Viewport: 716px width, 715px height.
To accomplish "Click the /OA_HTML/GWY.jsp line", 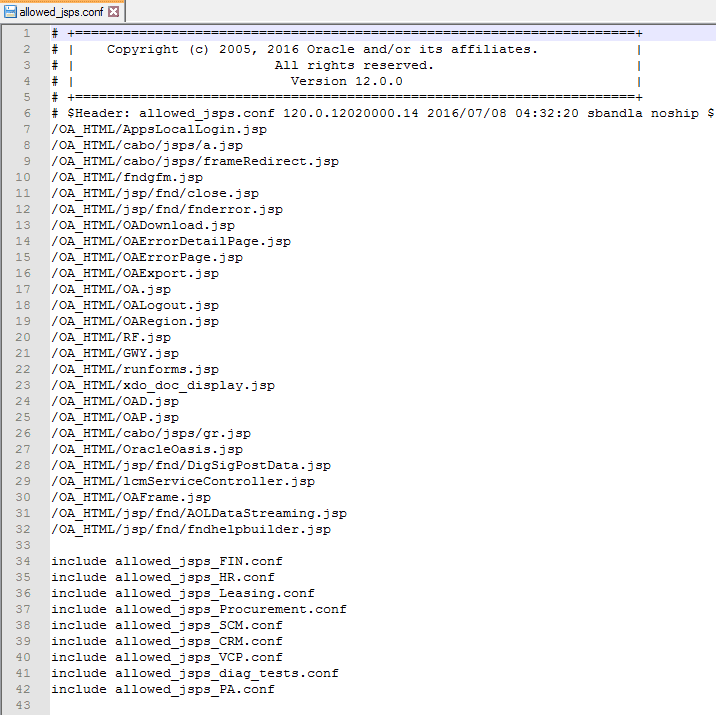I will pos(115,353).
